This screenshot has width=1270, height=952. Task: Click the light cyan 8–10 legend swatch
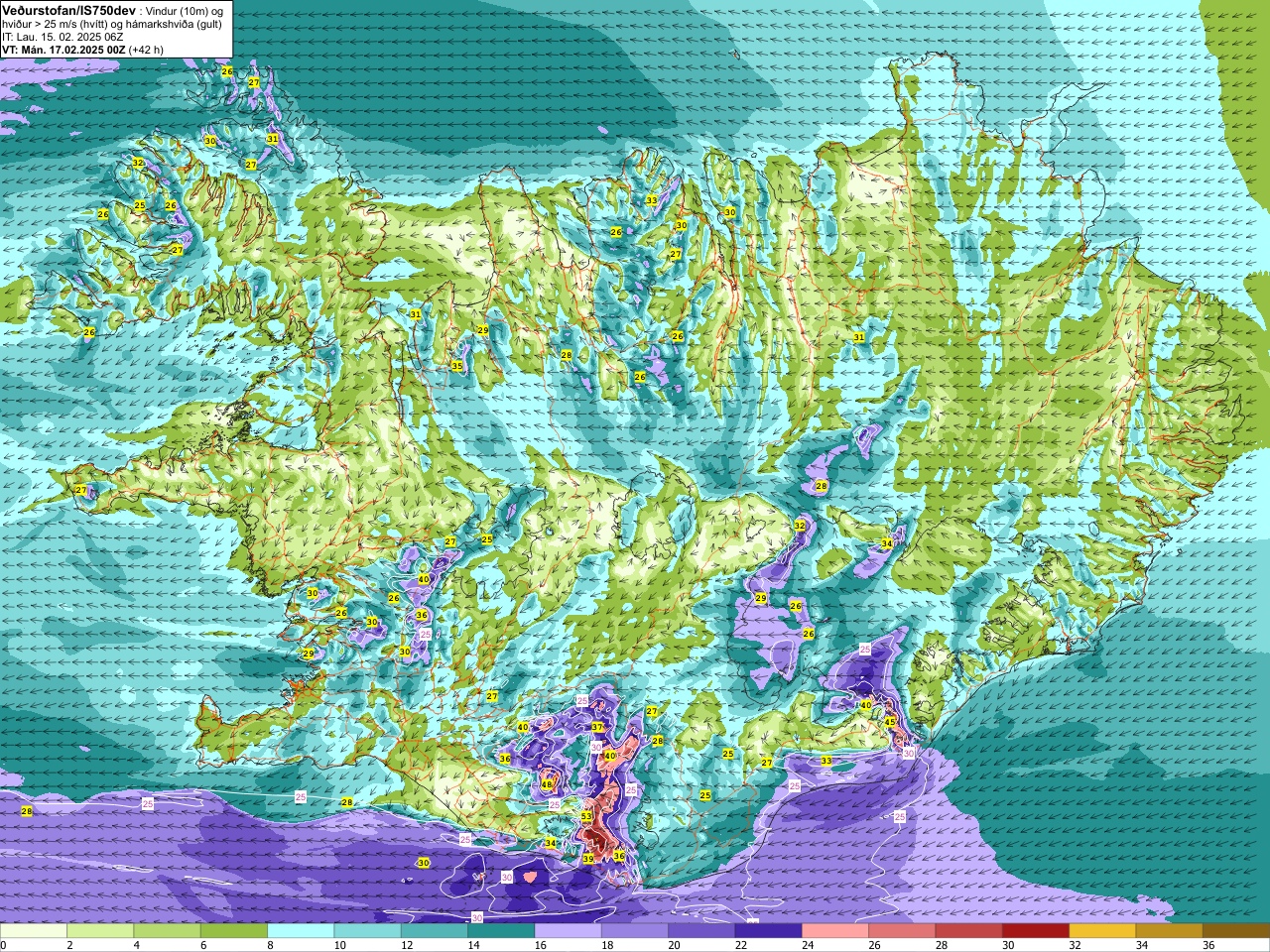pyautogui.click(x=301, y=931)
